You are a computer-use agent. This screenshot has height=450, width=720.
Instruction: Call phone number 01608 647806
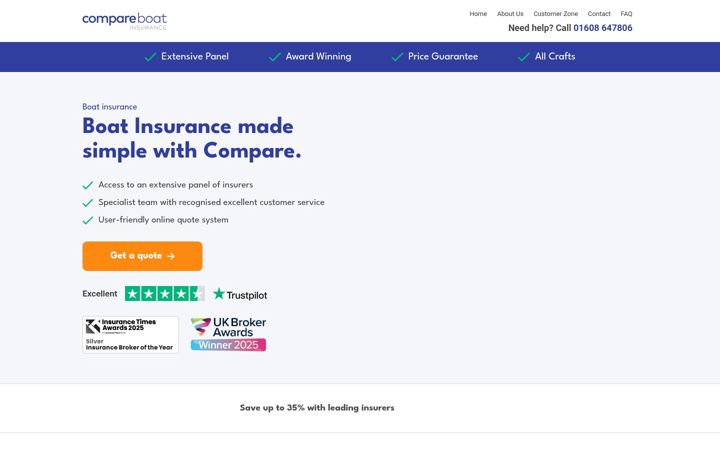[603, 28]
